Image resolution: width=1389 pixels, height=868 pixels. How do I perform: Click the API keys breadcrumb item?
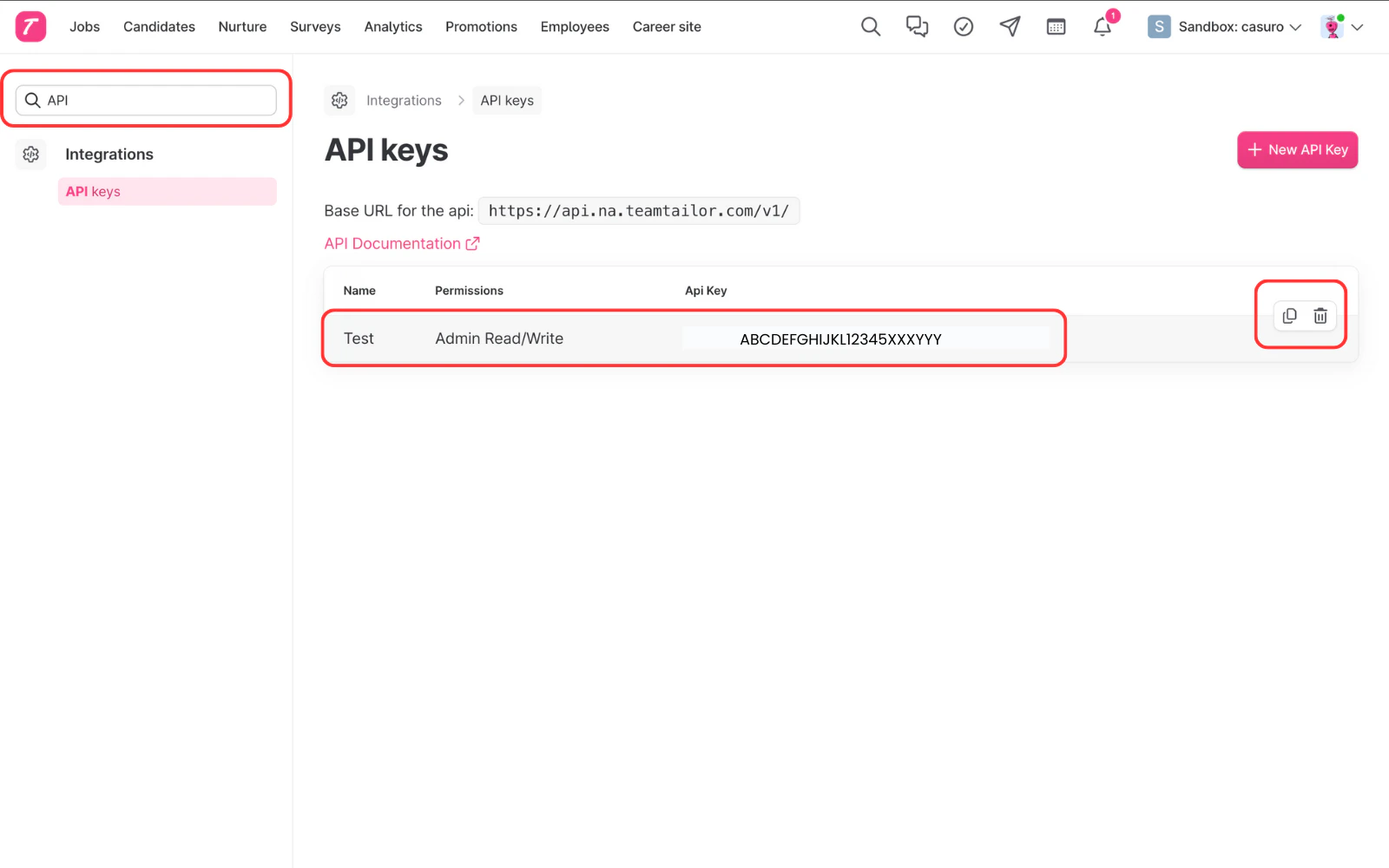pyautogui.click(x=507, y=101)
